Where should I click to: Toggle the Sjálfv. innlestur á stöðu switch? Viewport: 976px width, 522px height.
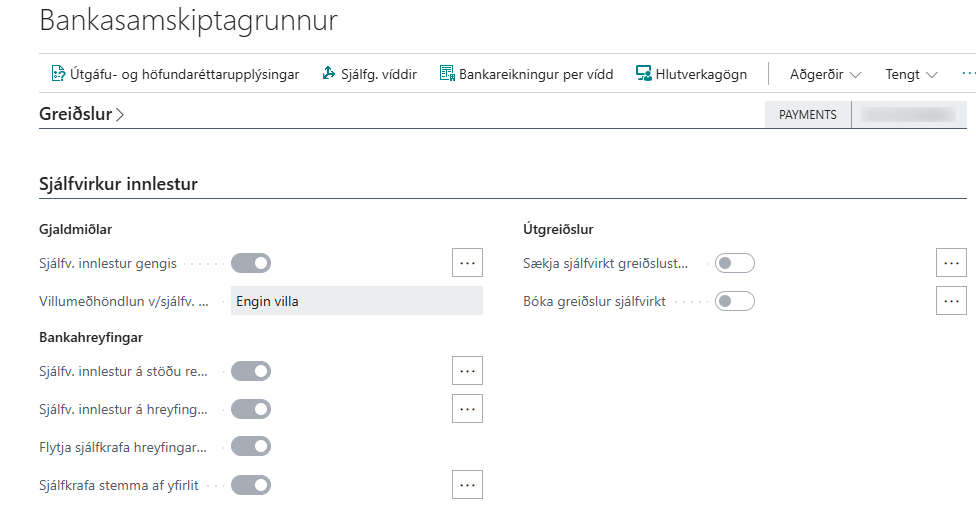(x=251, y=371)
